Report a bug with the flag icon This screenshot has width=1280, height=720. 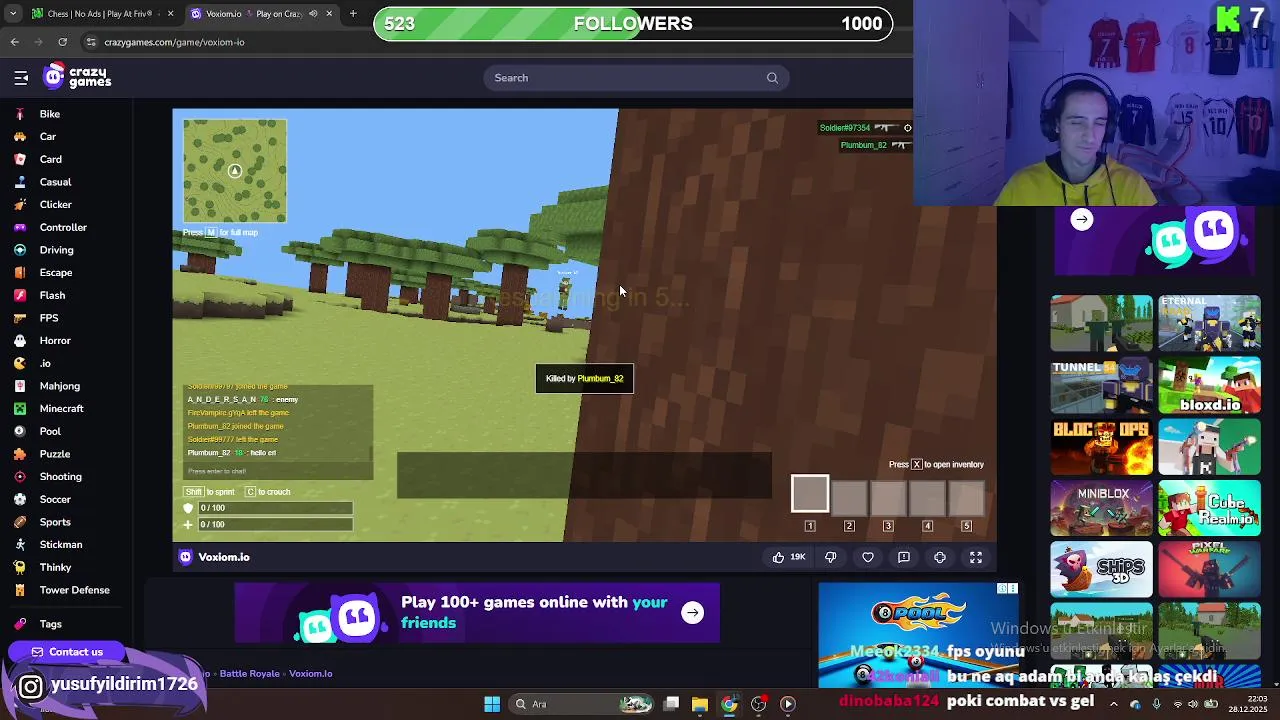[x=904, y=557]
